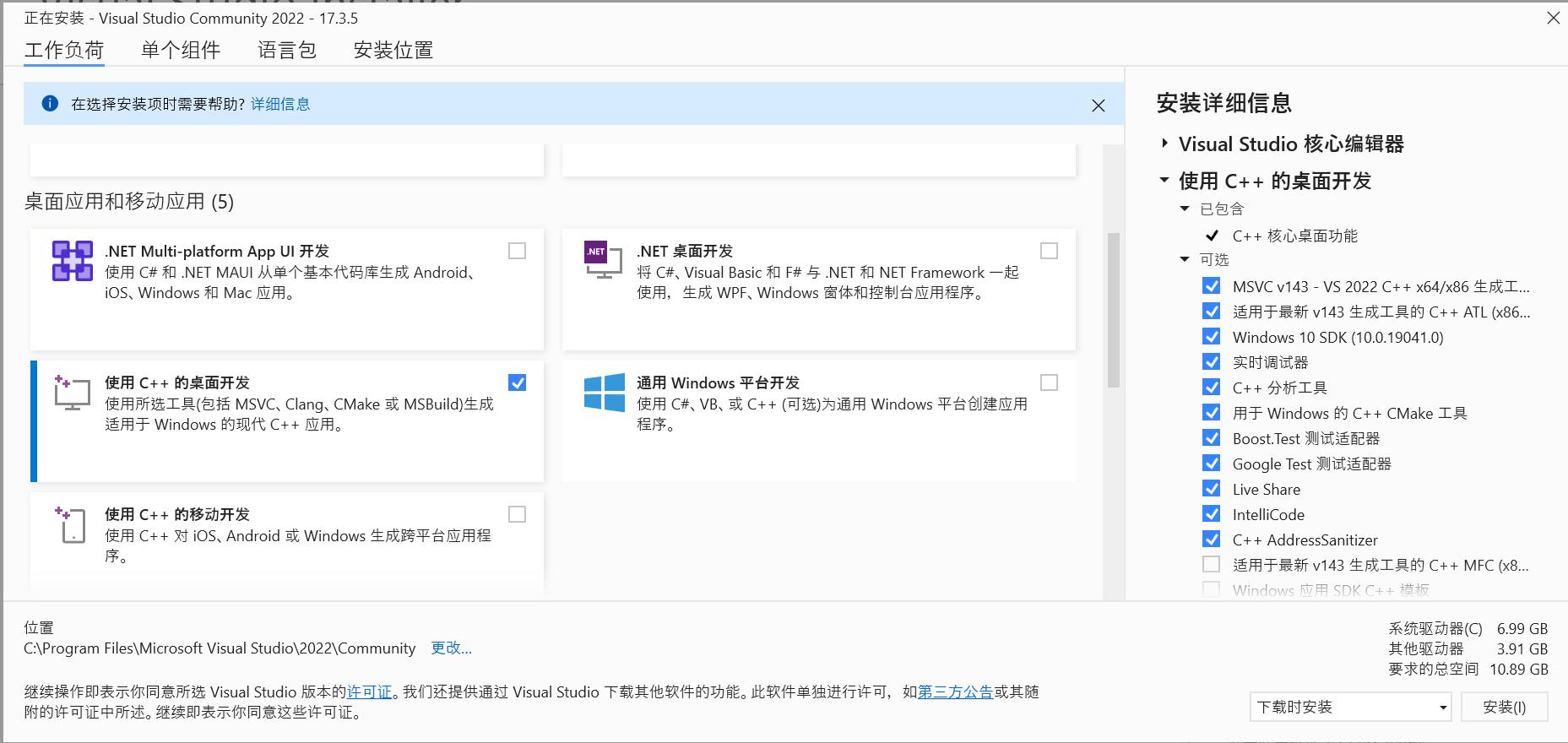
Task: Click the .NET Multi-platform App UI workload icon
Action: pyautogui.click(x=73, y=261)
